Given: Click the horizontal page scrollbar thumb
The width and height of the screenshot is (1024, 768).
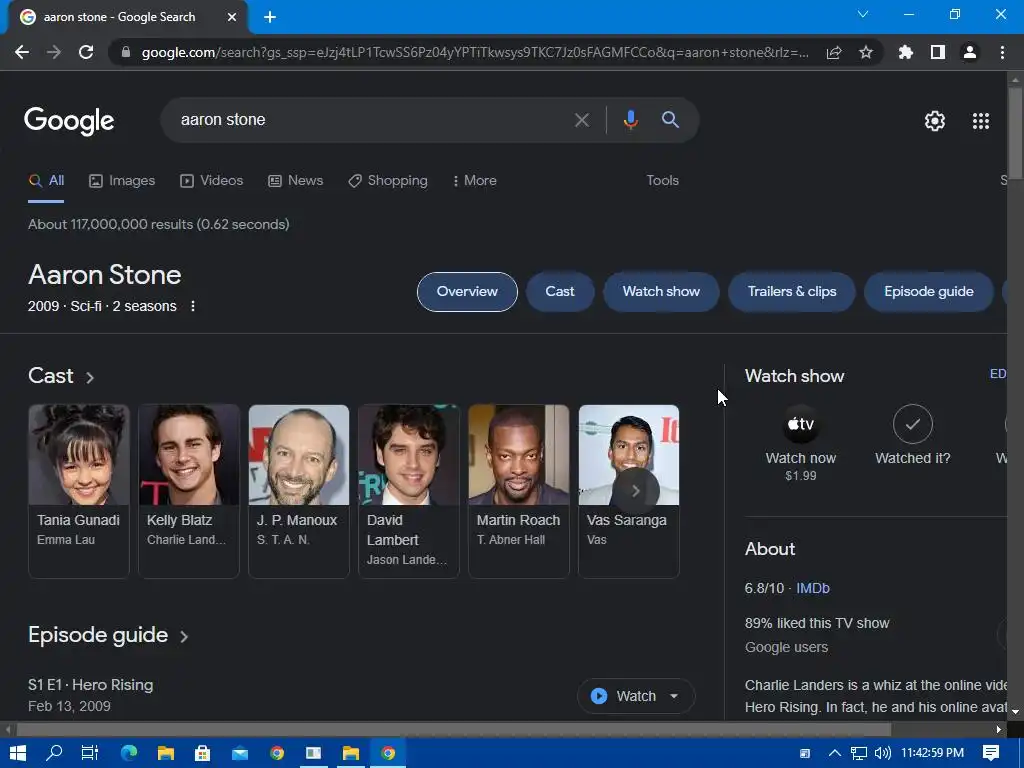Looking at the screenshot, I should (454, 729).
